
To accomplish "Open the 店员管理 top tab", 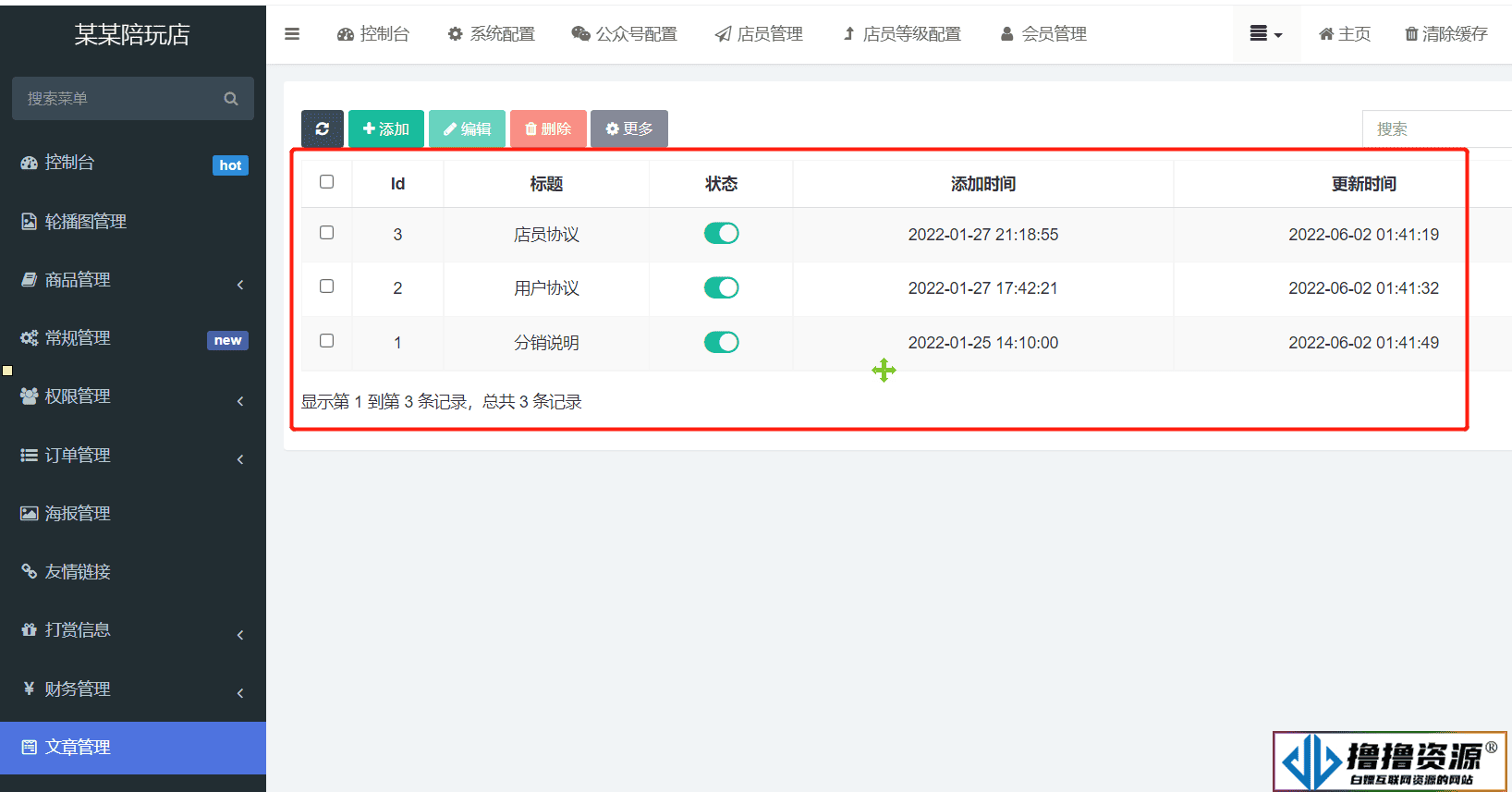I will (x=759, y=34).
